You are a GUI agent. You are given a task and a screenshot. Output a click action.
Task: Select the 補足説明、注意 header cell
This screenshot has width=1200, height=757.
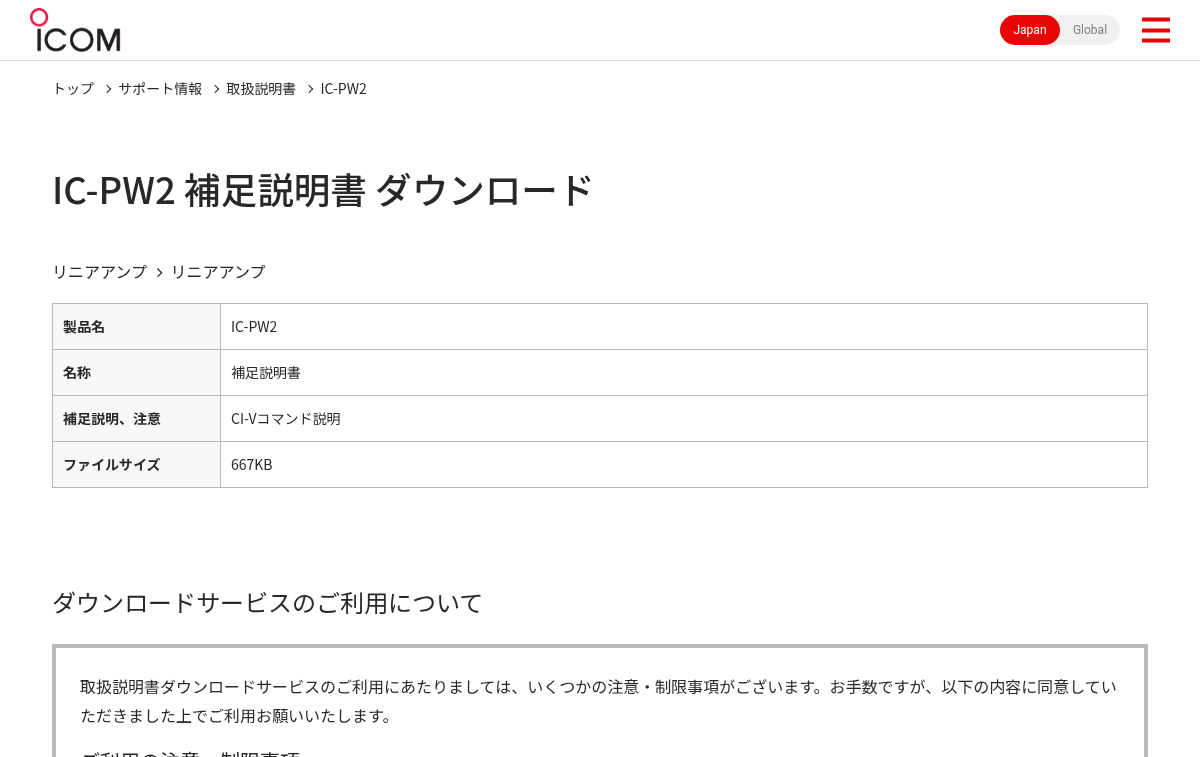click(x=136, y=419)
